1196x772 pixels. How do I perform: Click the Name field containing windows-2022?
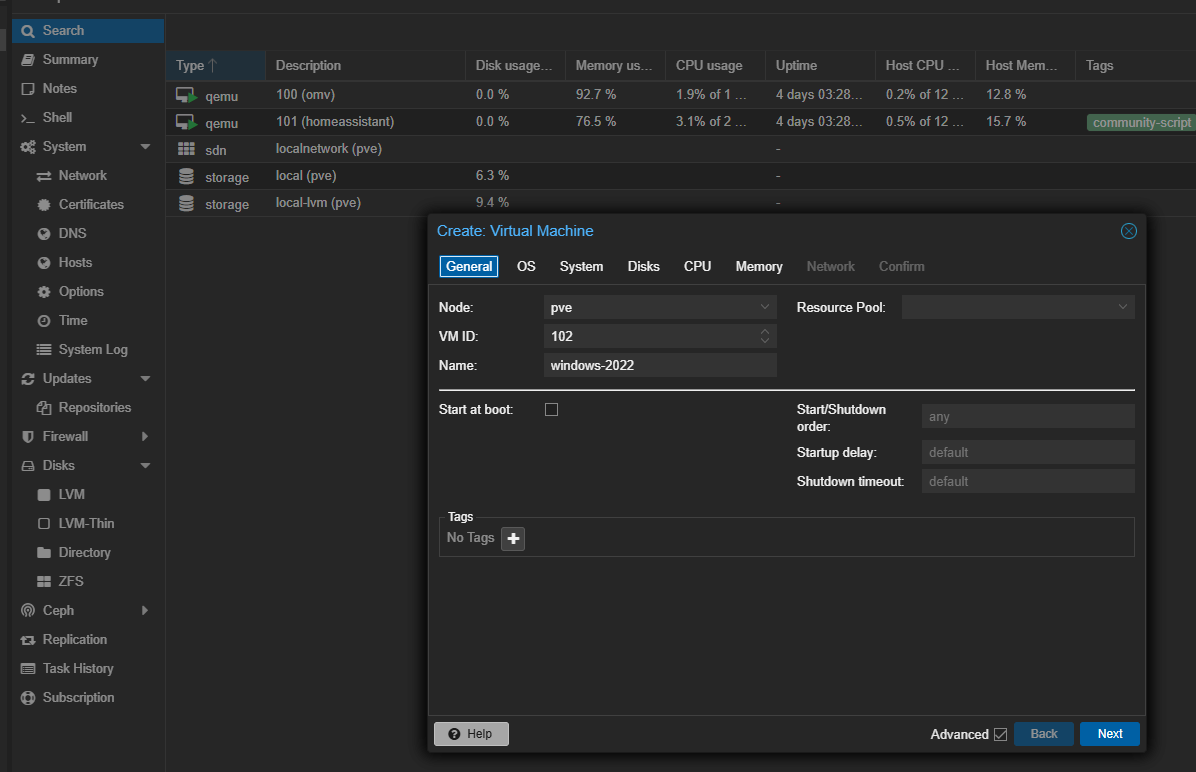660,365
